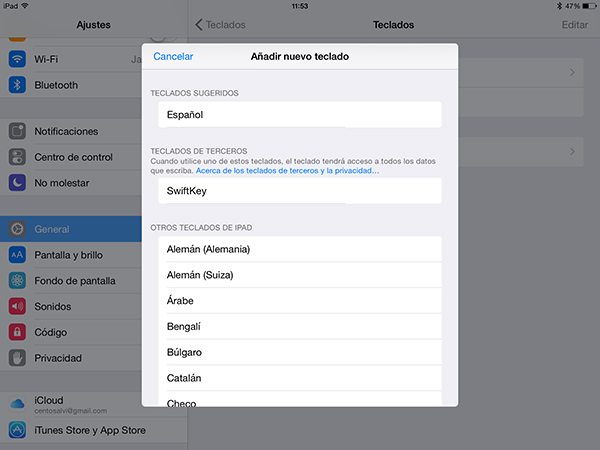
Task: Open Pantalla y brillo settings
Action: pos(71,255)
